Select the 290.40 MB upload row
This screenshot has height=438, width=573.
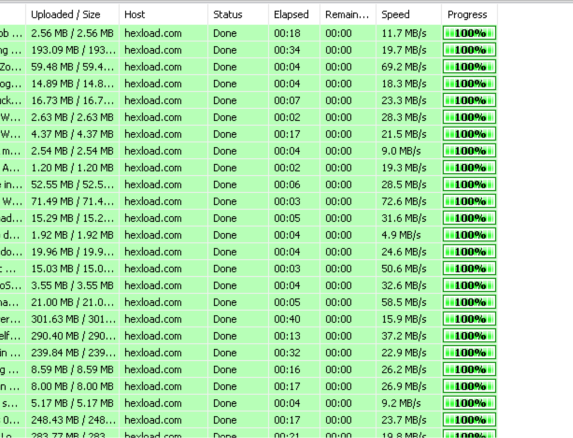coord(248,336)
